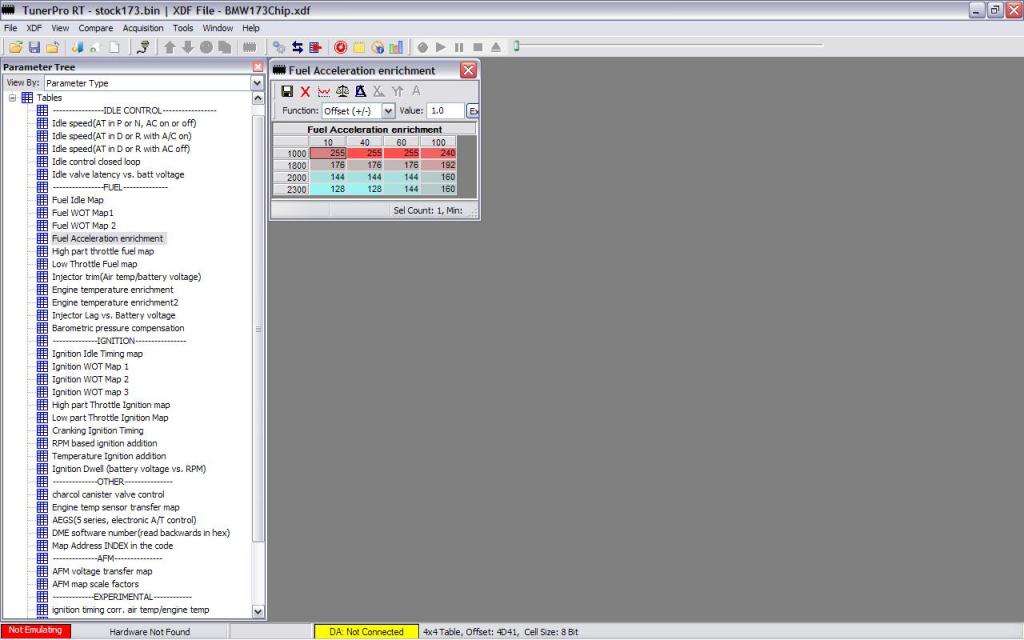
Task: Open the View By dropdown
Action: [x=257, y=83]
